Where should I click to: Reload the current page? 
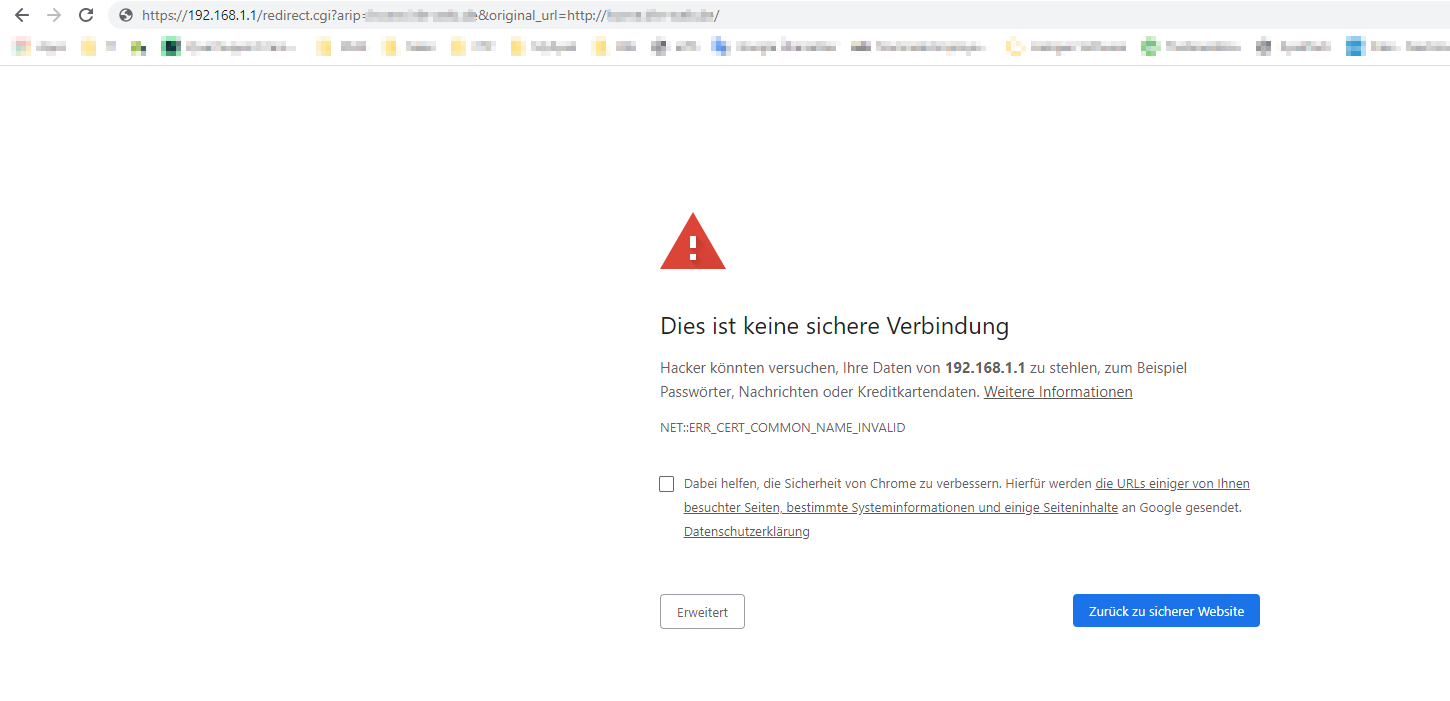(86, 15)
